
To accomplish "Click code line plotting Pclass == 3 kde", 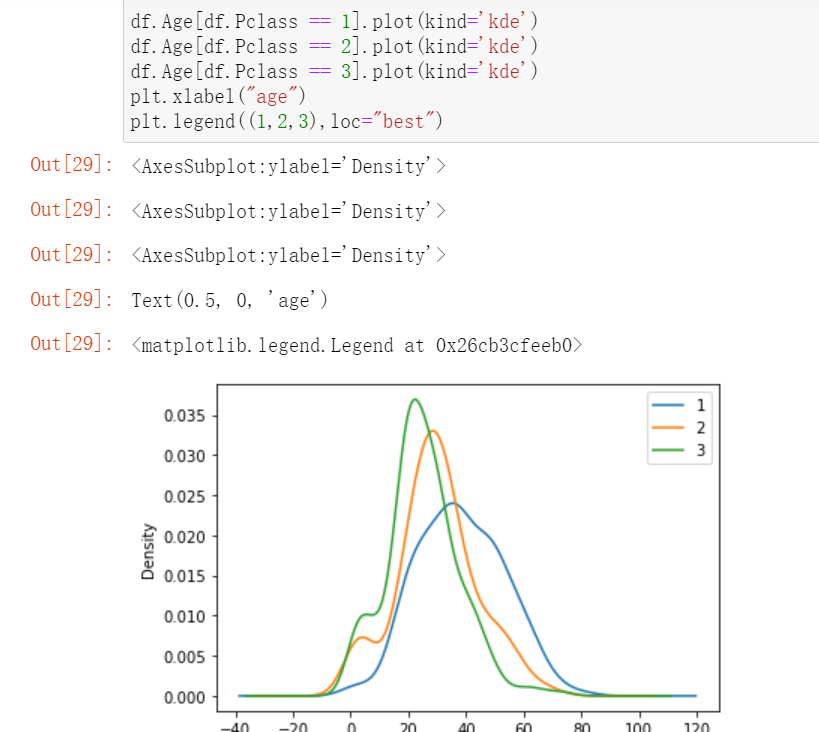I will (x=334, y=72).
